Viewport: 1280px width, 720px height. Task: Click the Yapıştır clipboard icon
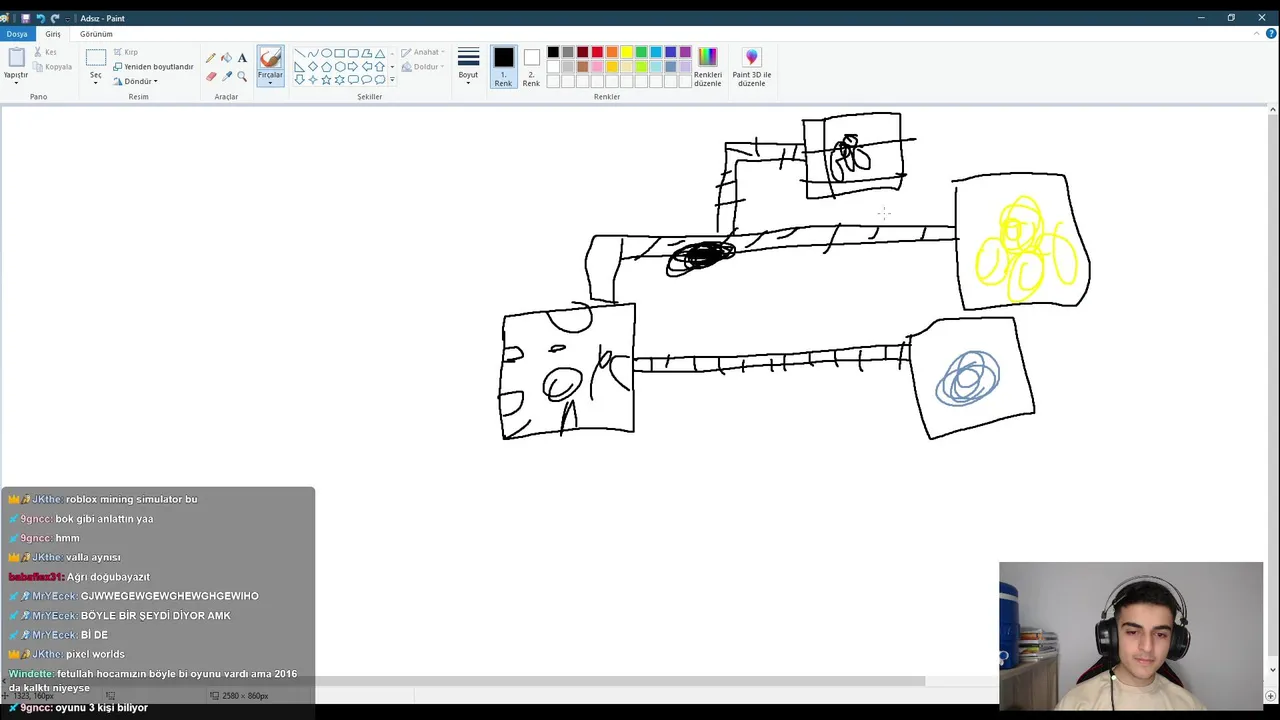[x=16, y=58]
